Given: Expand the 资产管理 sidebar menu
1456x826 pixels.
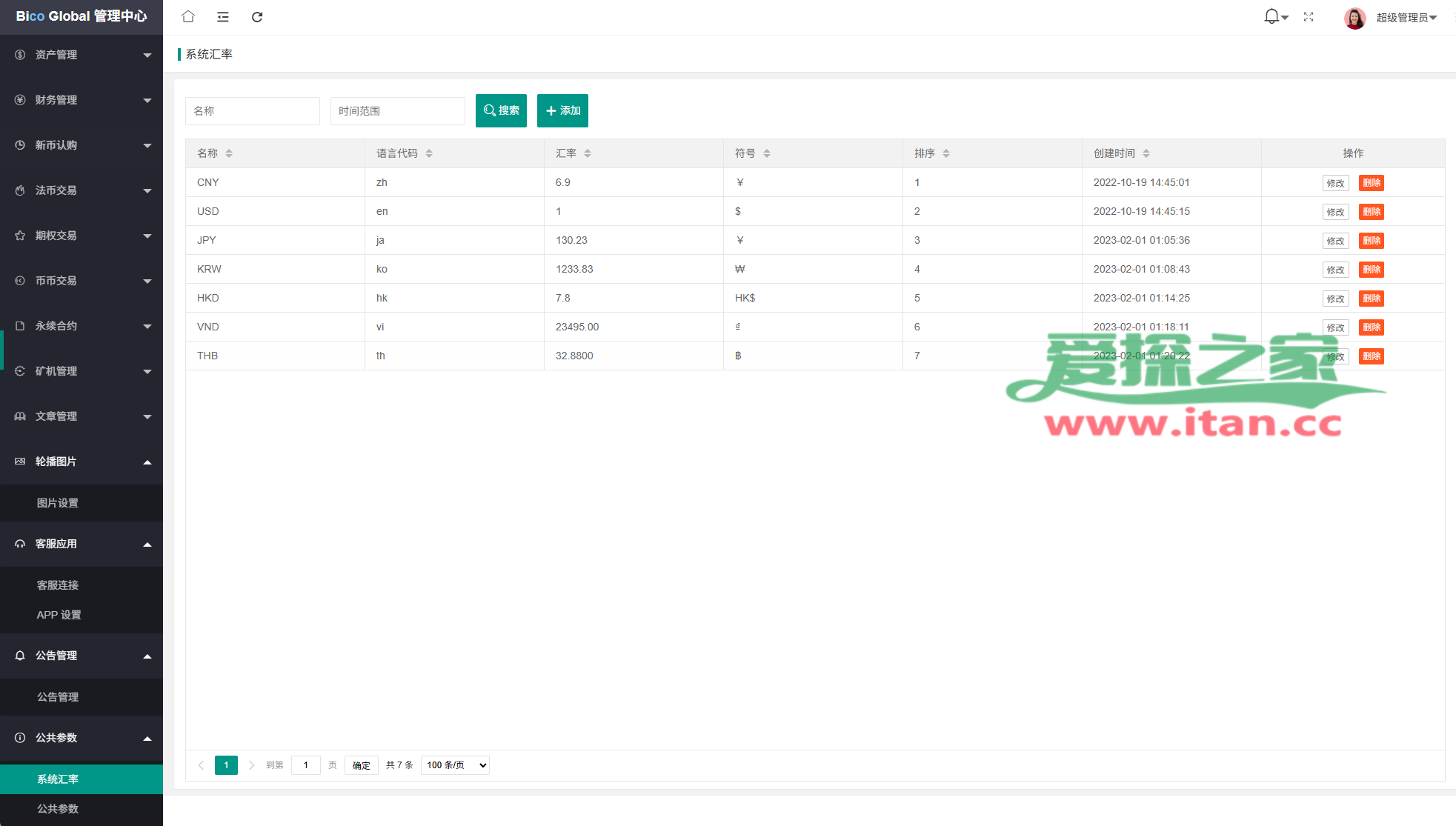Looking at the screenshot, I should point(82,55).
